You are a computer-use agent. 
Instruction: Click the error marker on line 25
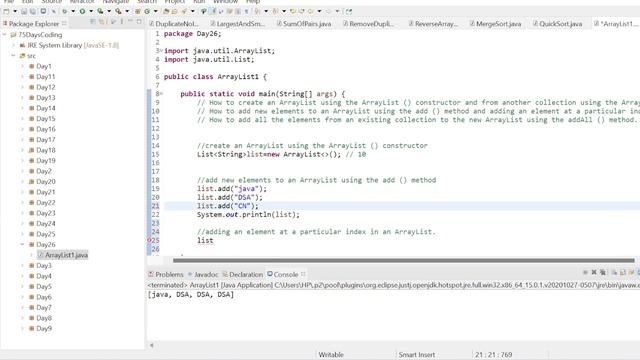149,240
